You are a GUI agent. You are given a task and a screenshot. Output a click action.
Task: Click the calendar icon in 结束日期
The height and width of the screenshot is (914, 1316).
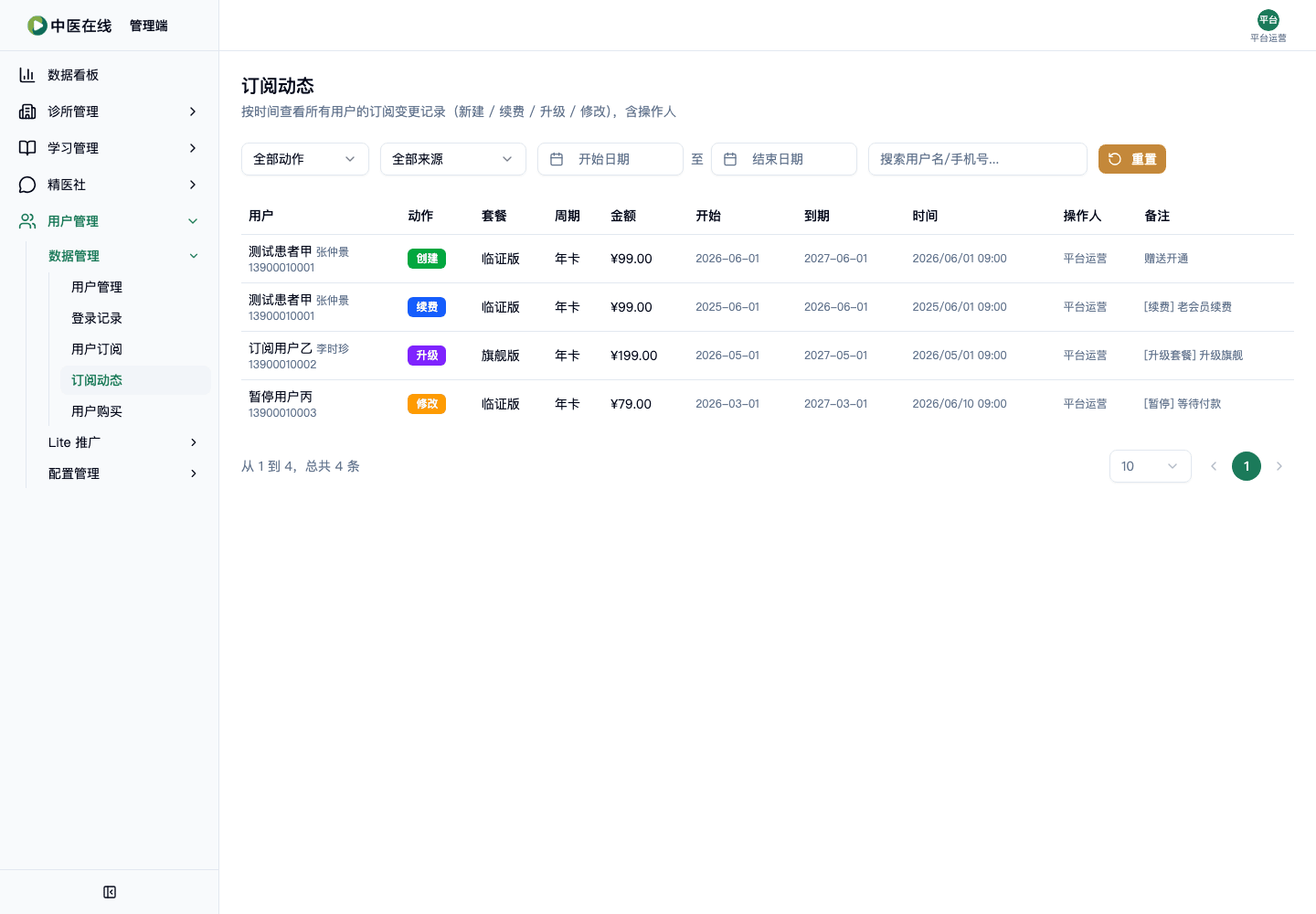pyautogui.click(x=730, y=159)
